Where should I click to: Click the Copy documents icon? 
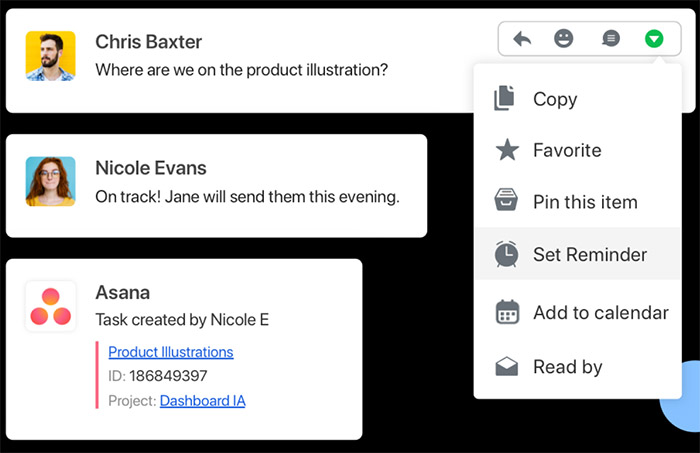(x=506, y=98)
